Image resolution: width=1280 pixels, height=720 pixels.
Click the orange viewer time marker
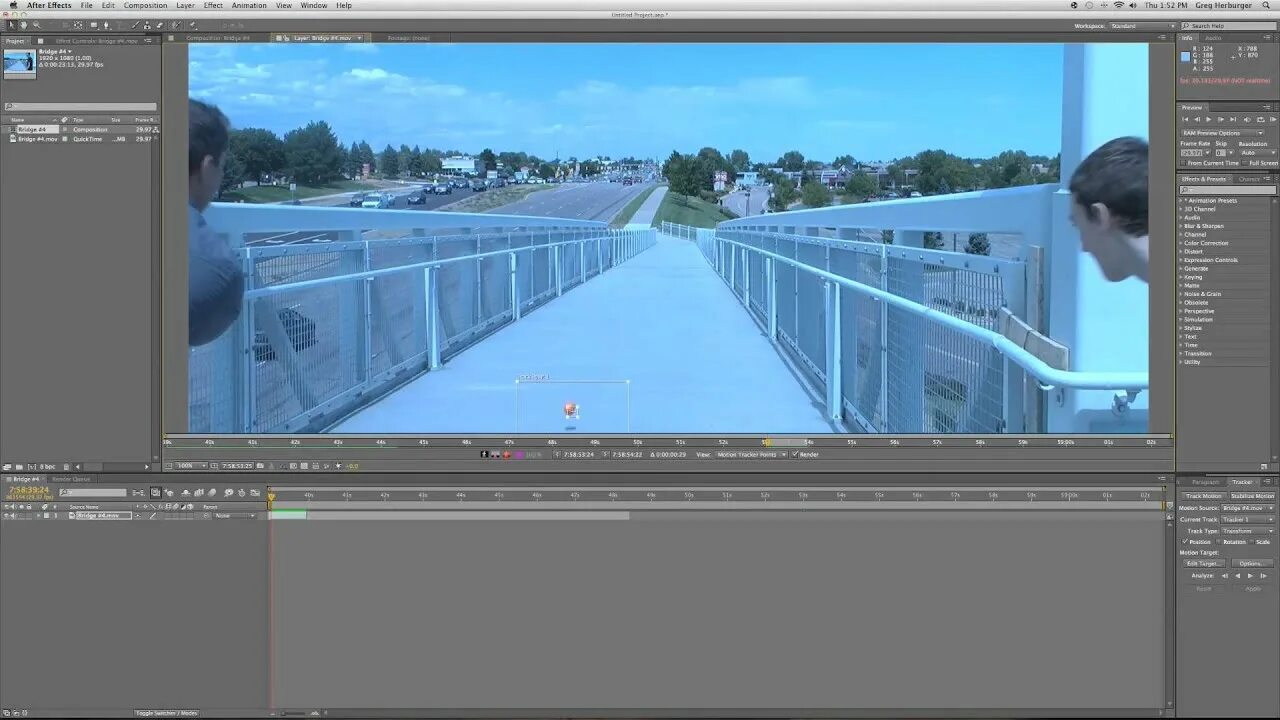(x=766, y=441)
